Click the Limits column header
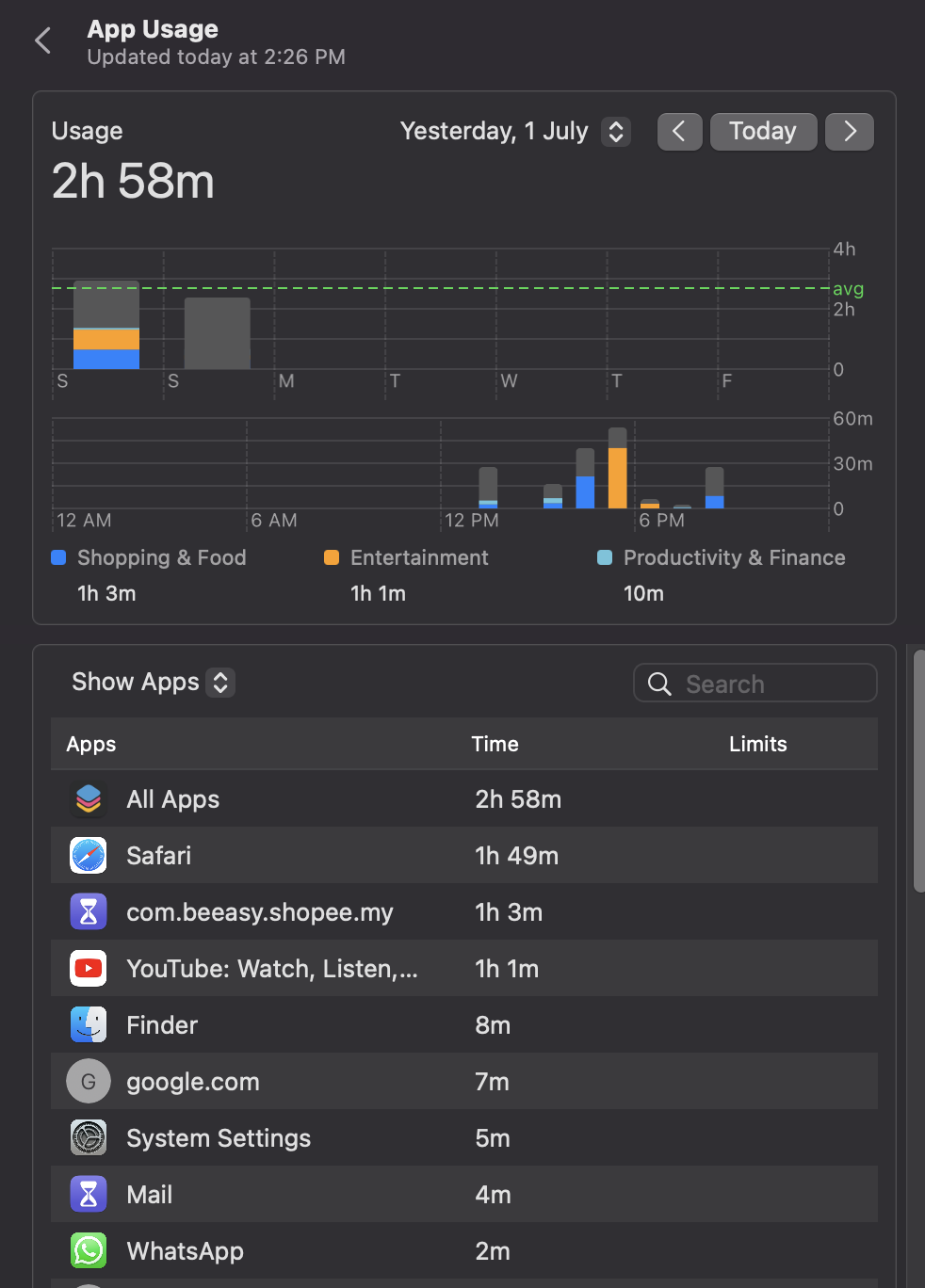The height and width of the screenshot is (1288, 925). [758, 744]
